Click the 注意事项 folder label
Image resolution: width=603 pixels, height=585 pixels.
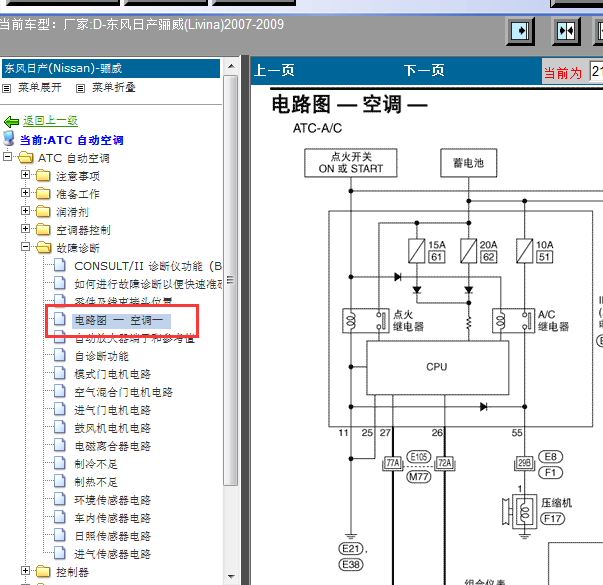coord(78,176)
